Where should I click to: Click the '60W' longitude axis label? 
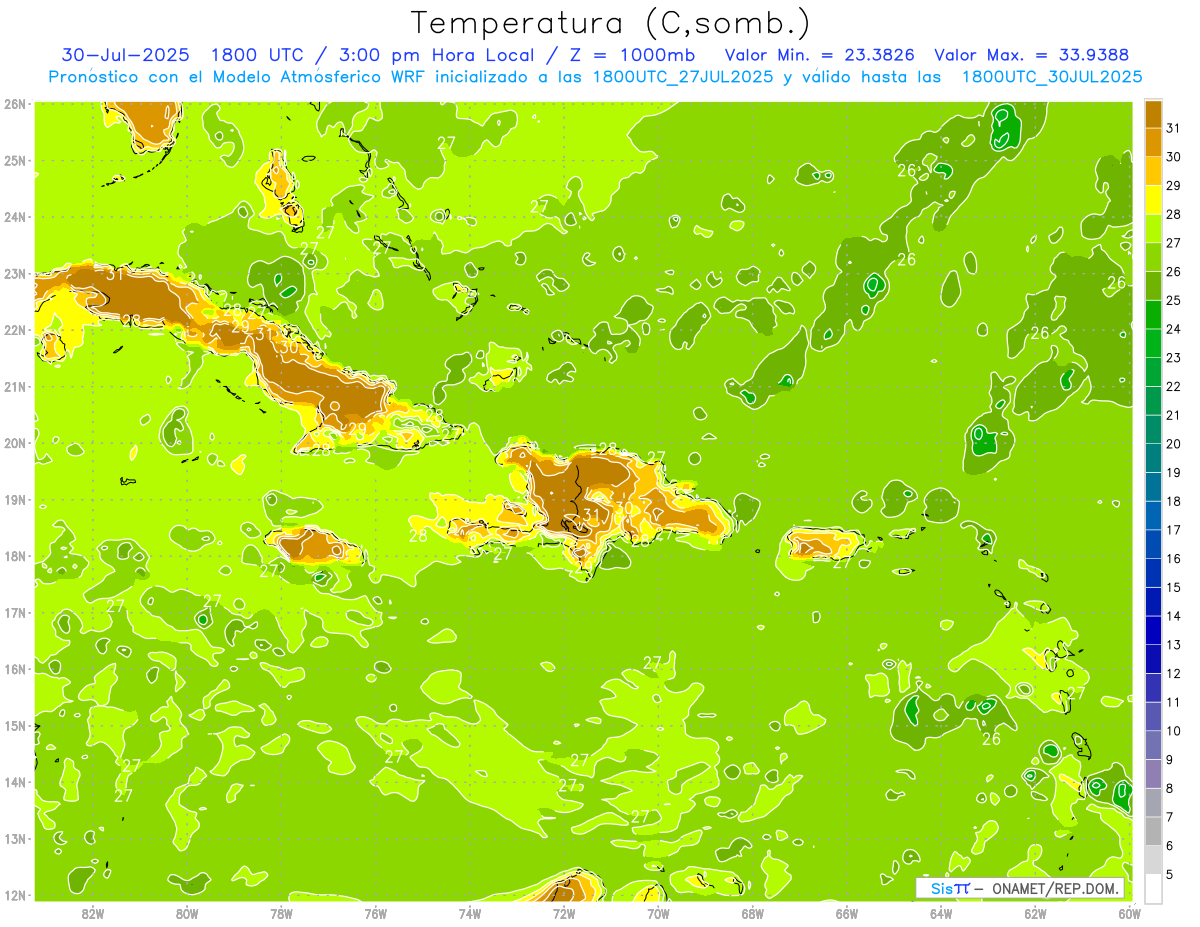click(1129, 912)
